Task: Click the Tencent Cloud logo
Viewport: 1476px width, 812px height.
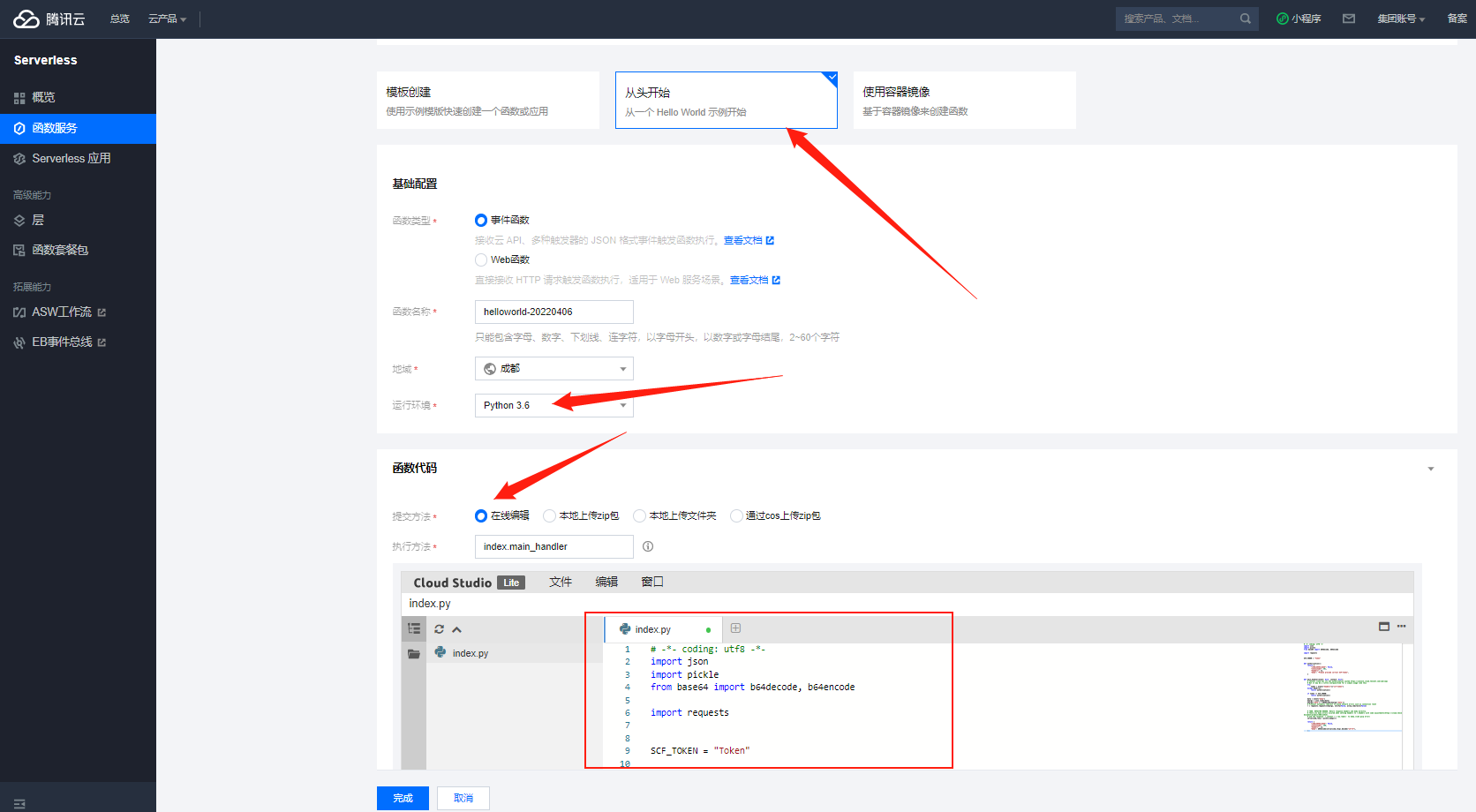Action: (x=49, y=19)
